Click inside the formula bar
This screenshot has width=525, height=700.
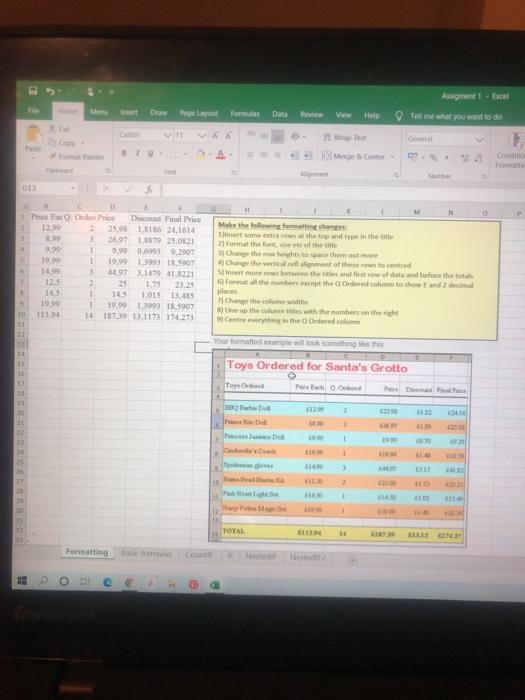point(344,191)
